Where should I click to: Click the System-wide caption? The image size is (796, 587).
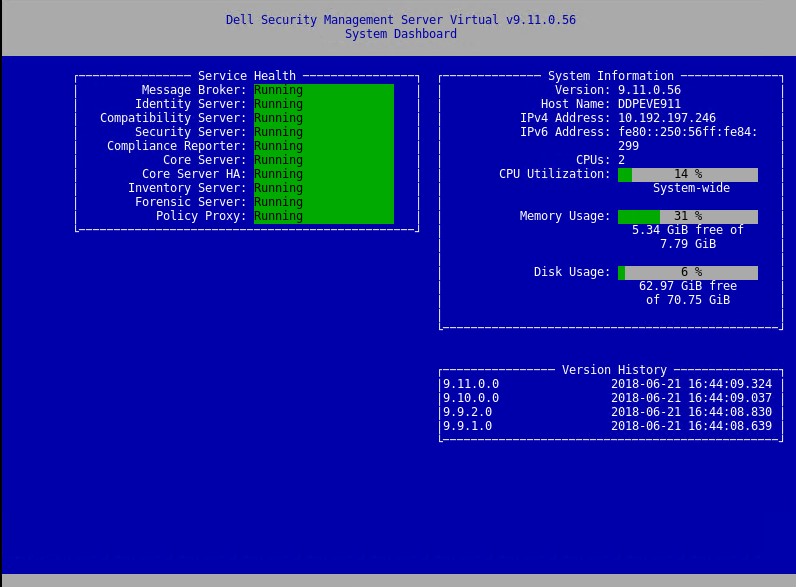[691, 188]
